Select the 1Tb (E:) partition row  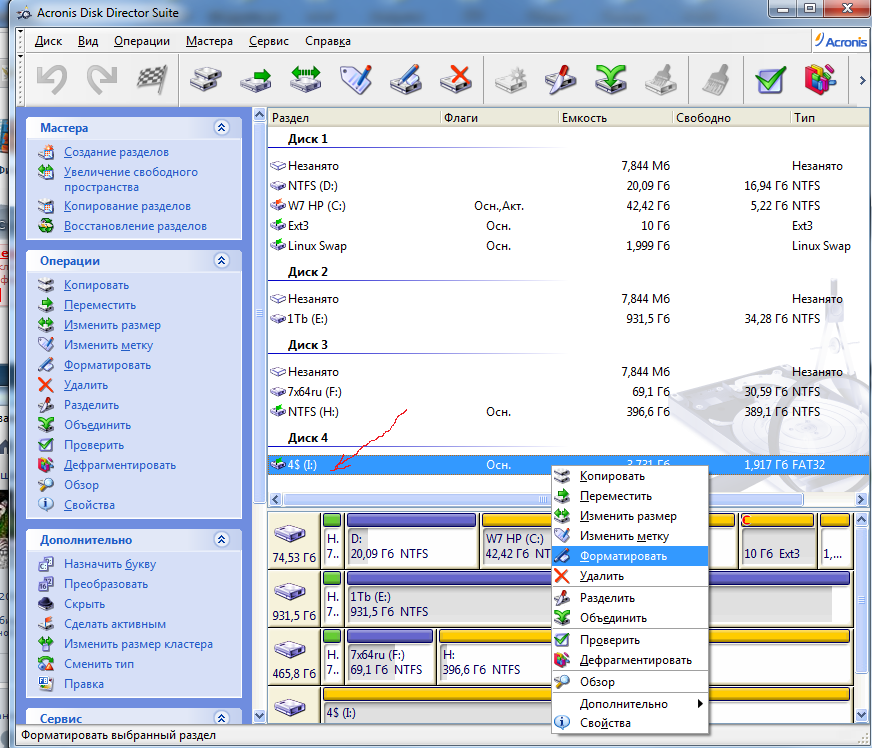click(567, 319)
